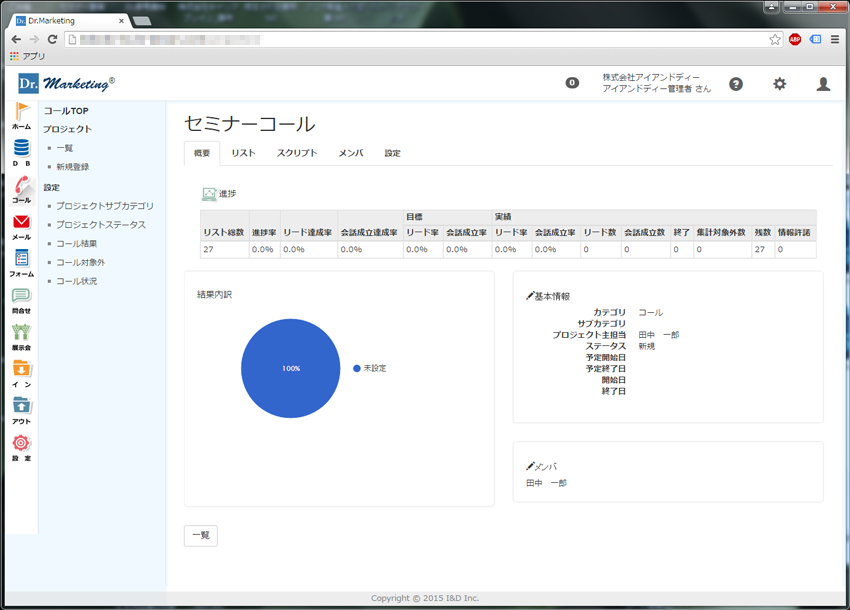This screenshot has width=850, height=610.
Task: Switch to the リスト tab
Action: tap(243, 153)
